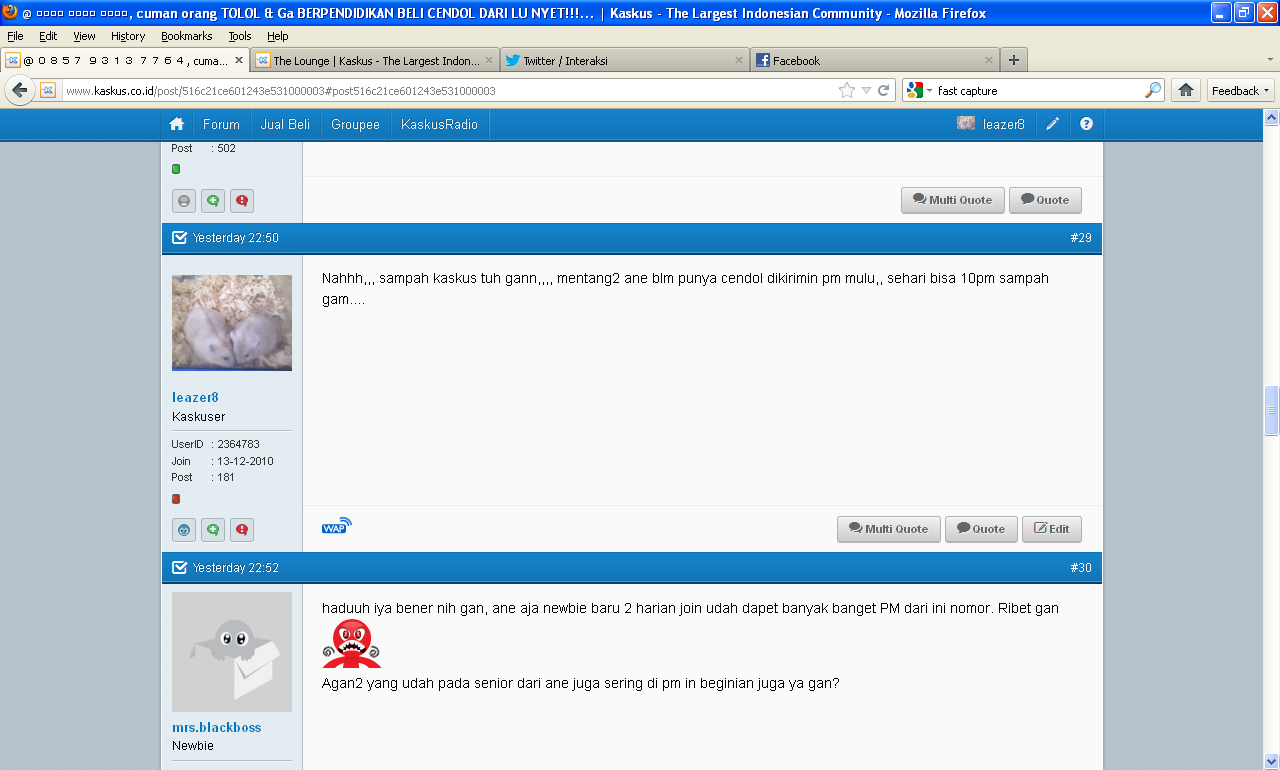The image size is (1280, 770).
Task: Open leazer8 profile link in post #29
Action: (196, 398)
